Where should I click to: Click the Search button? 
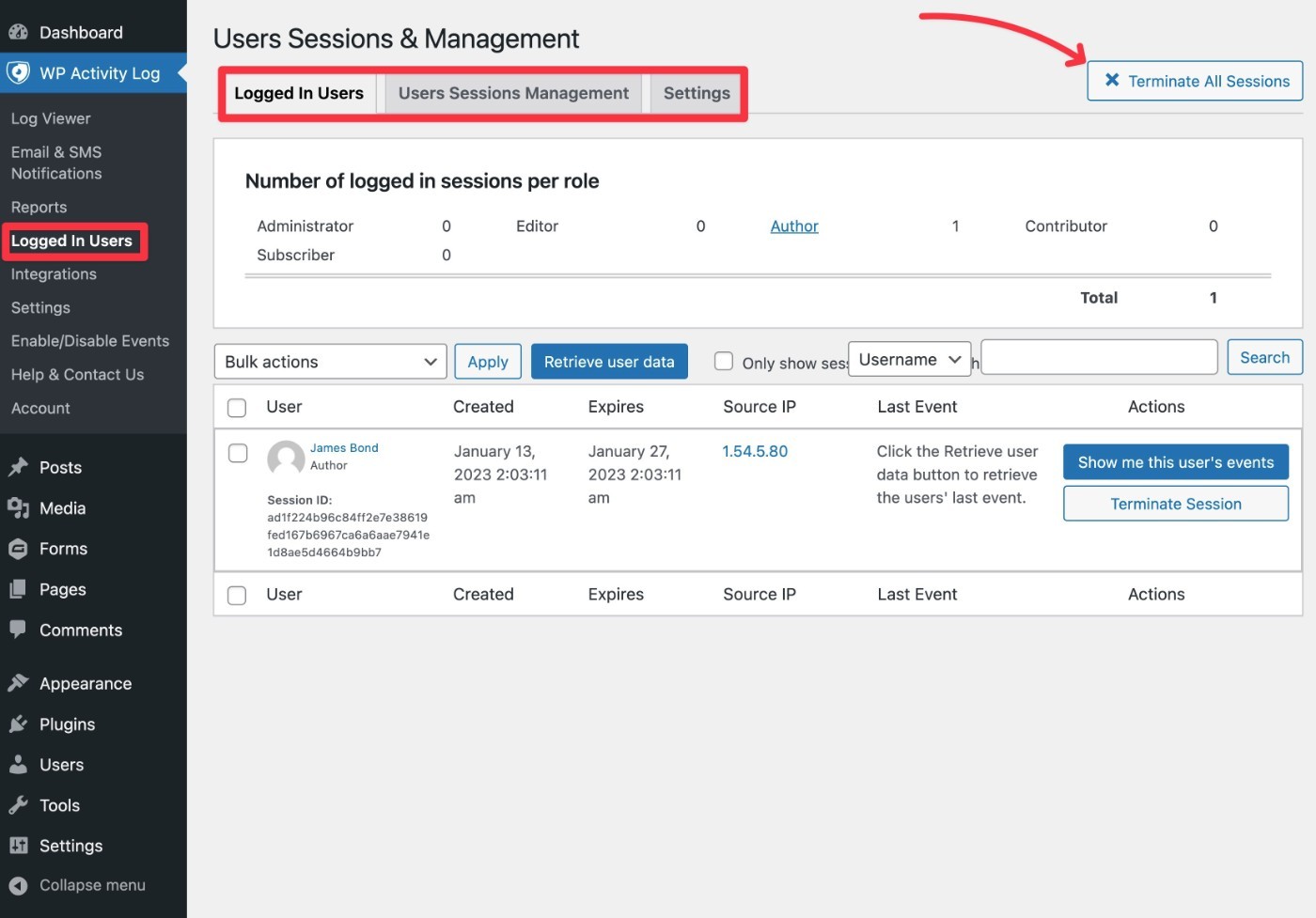pos(1264,357)
